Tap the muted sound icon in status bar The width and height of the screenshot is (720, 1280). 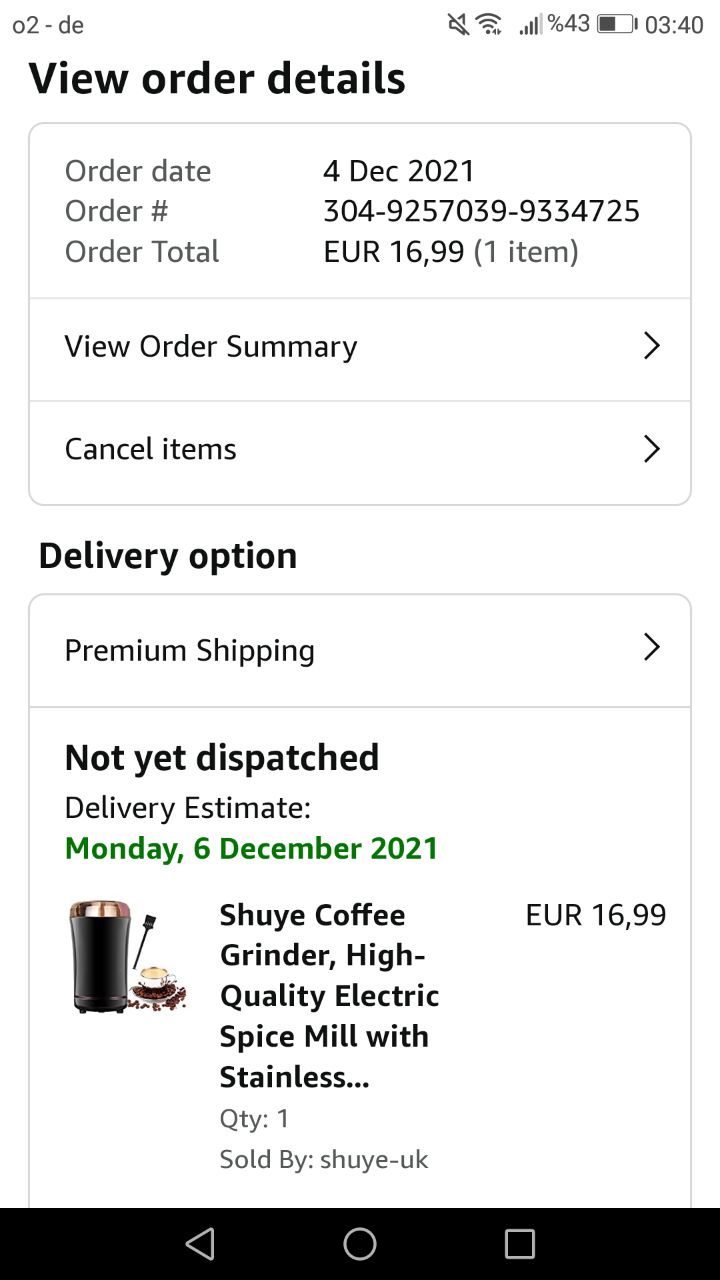458,25
